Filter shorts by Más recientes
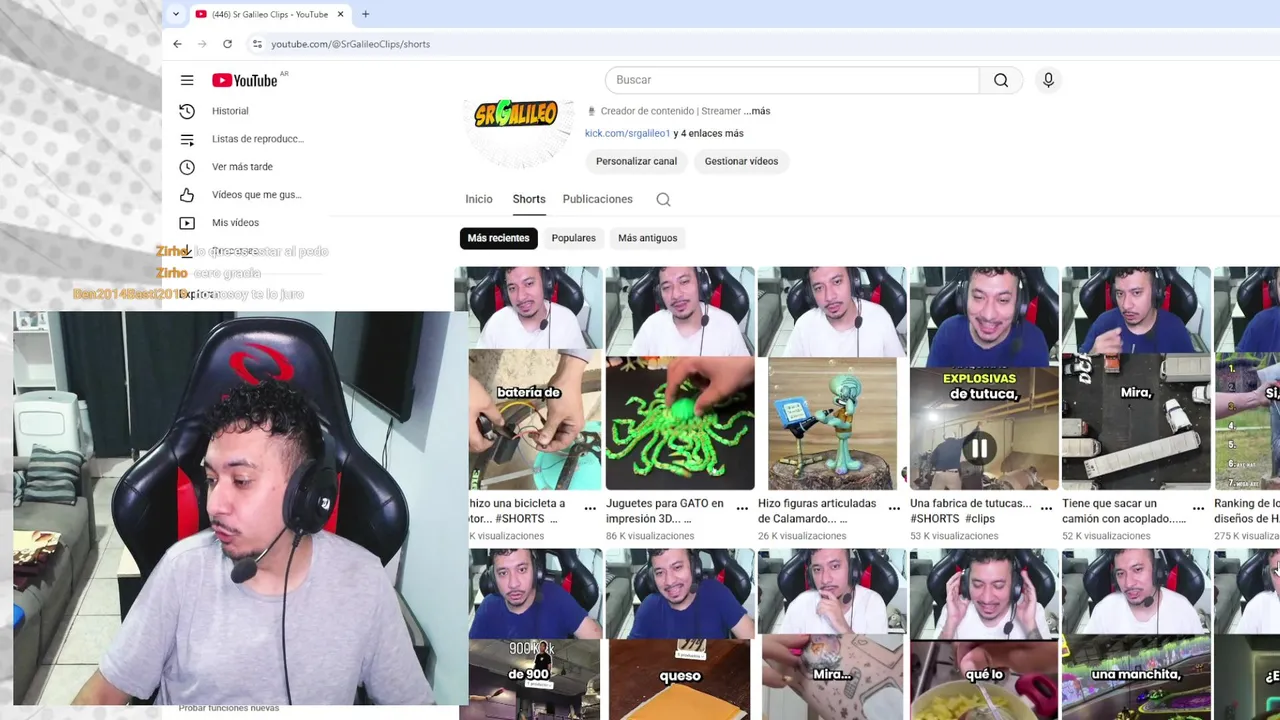1280x720 pixels. pos(498,238)
